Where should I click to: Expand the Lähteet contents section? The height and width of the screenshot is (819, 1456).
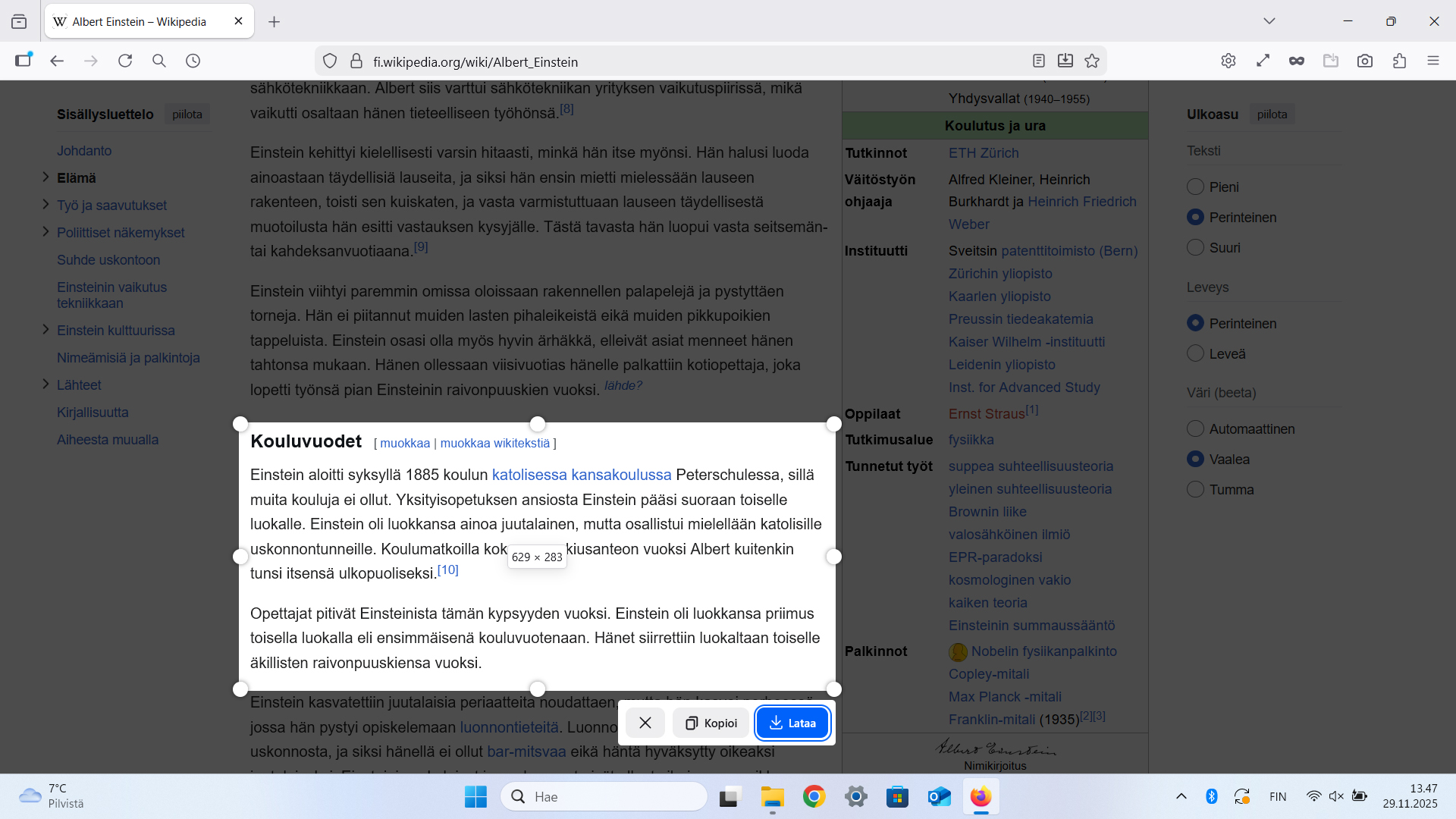[45, 384]
